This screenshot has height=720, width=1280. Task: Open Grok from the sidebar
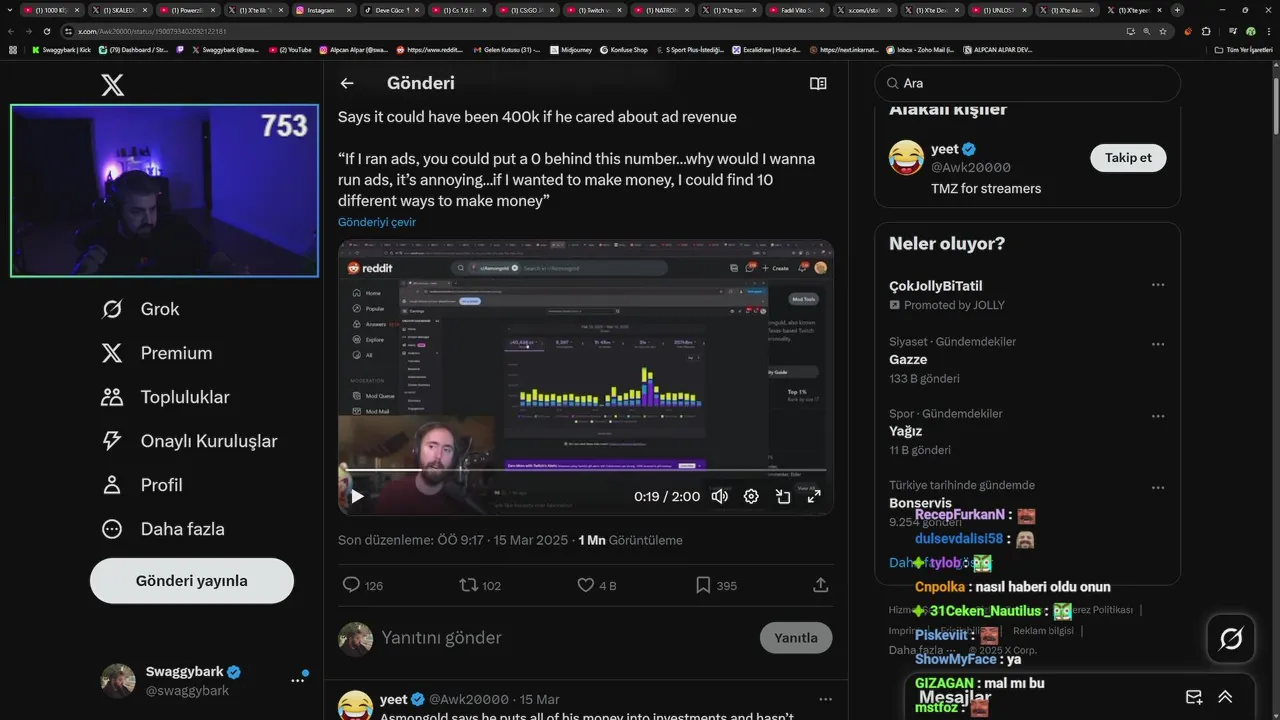click(141, 309)
